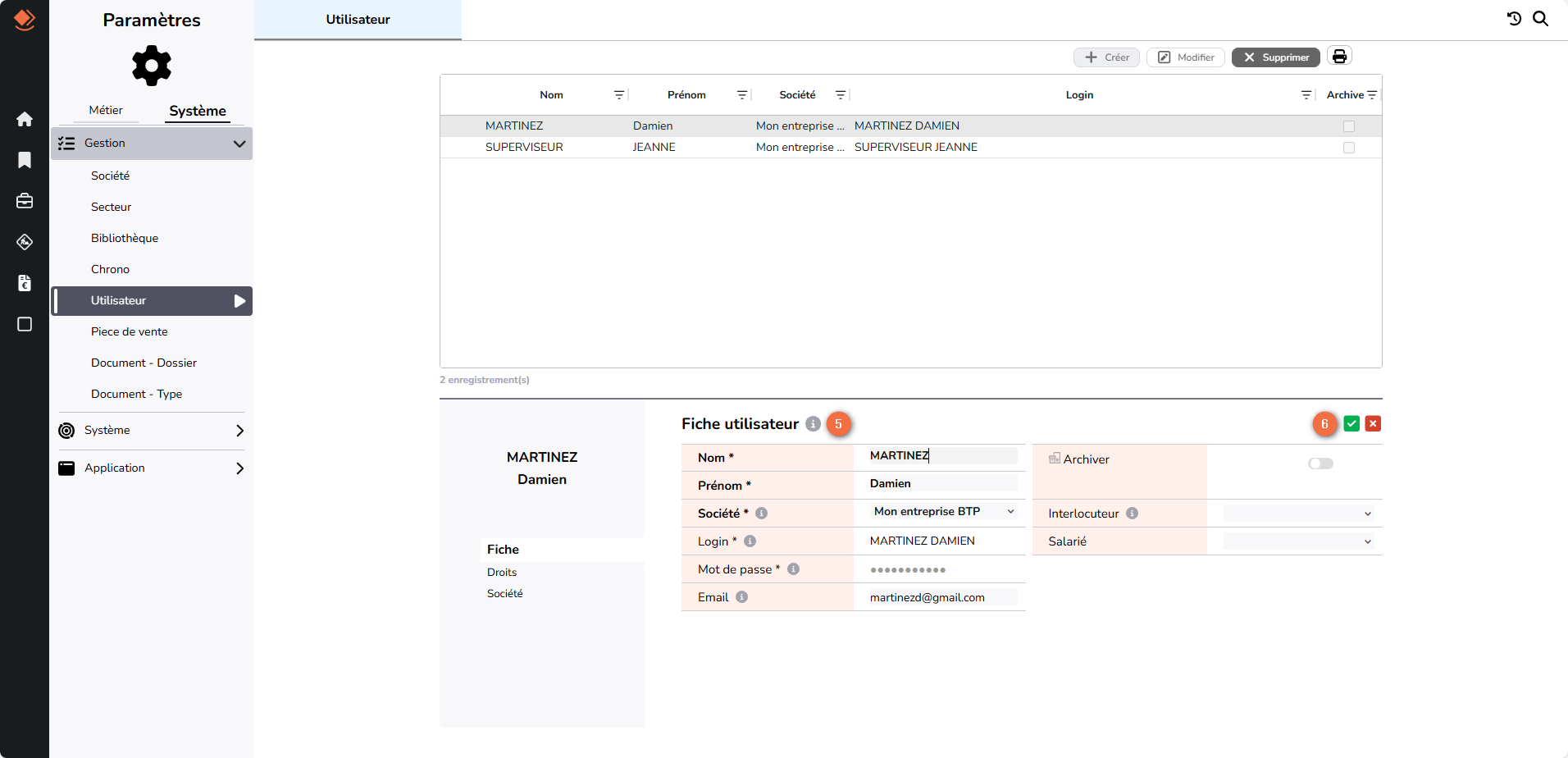This screenshot has width=1568, height=758.
Task: Open the bookmark icon in sidebar
Action: click(x=25, y=160)
